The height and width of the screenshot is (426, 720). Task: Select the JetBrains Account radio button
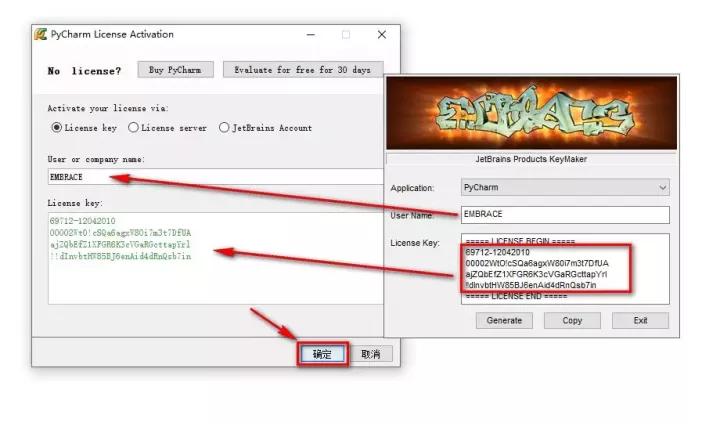click(225, 128)
